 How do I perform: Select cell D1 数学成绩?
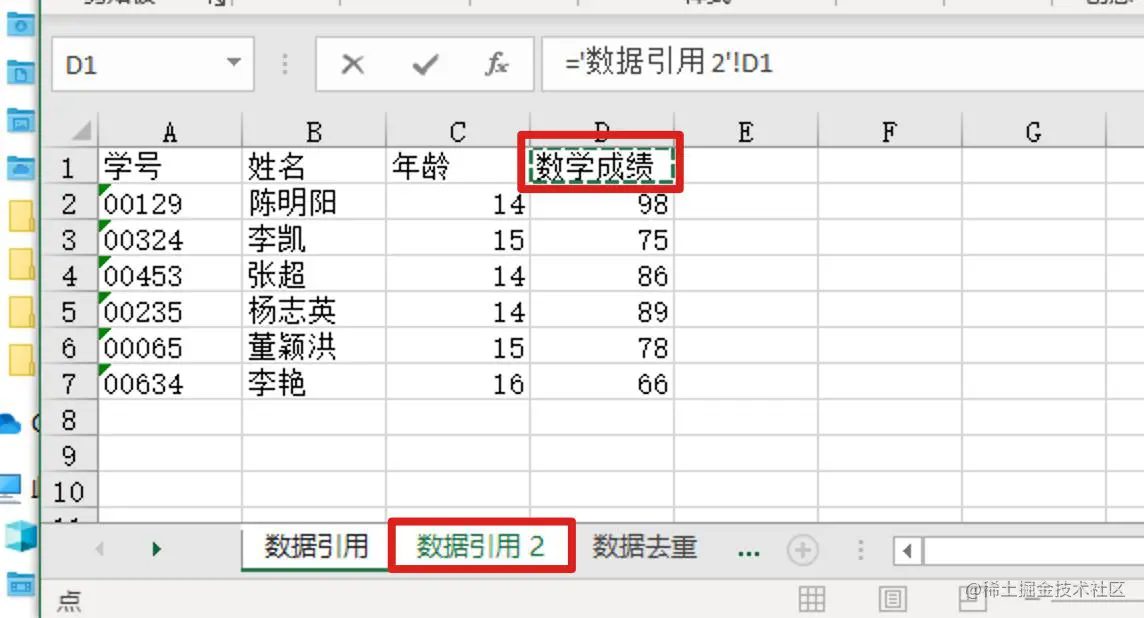click(x=602, y=167)
